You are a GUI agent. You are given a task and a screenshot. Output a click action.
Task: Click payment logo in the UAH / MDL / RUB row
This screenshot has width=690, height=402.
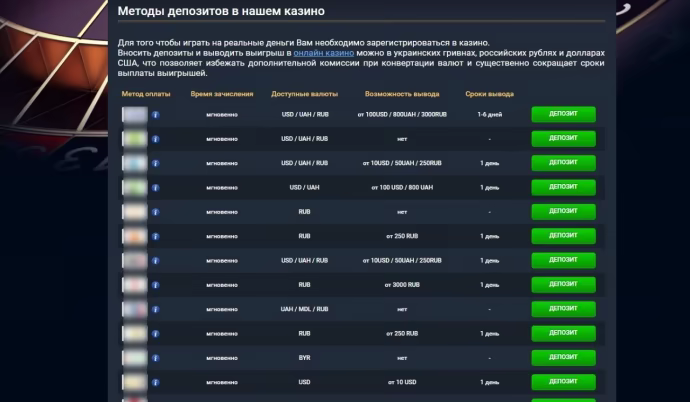click(135, 309)
